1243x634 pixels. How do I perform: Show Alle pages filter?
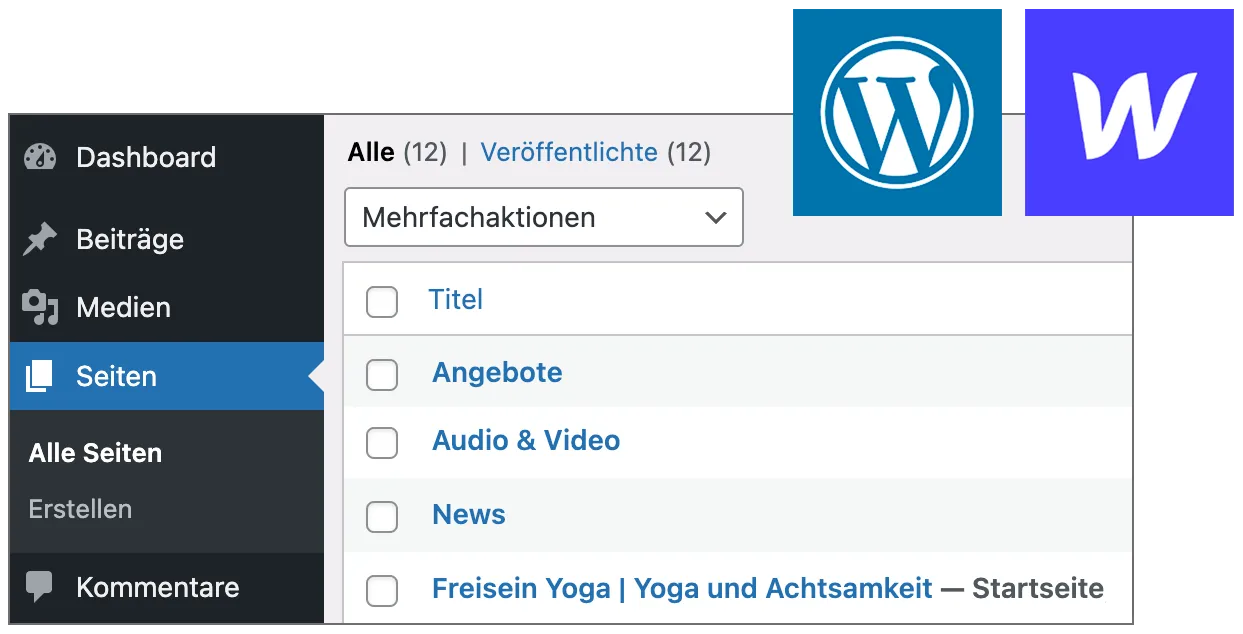coord(371,152)
